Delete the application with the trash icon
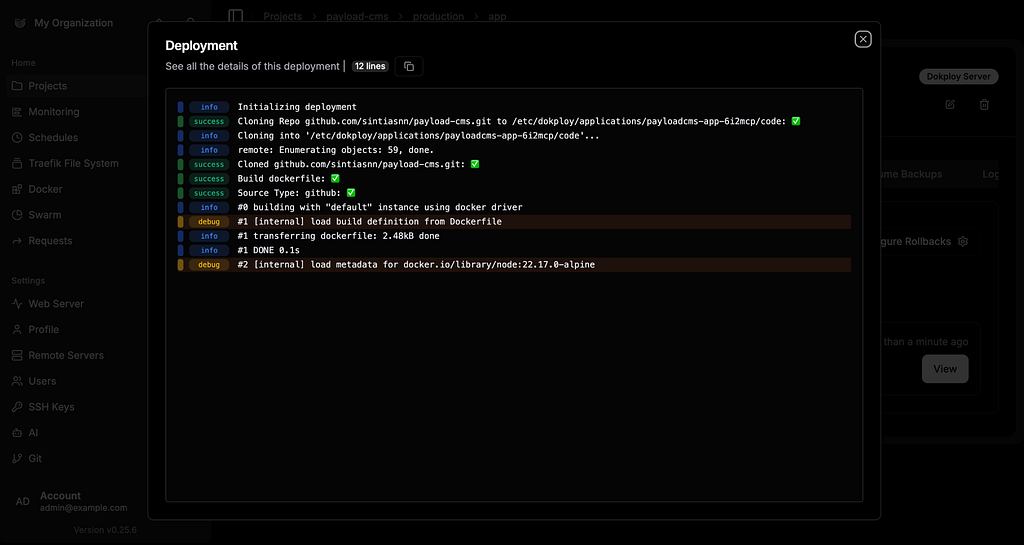The image size is (1024, 545). [984, 104]
